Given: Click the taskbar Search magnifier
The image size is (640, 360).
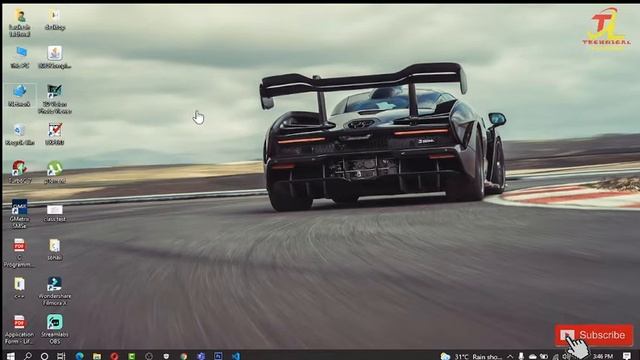Looking at the screenshot, I should [x=28, y=356].
